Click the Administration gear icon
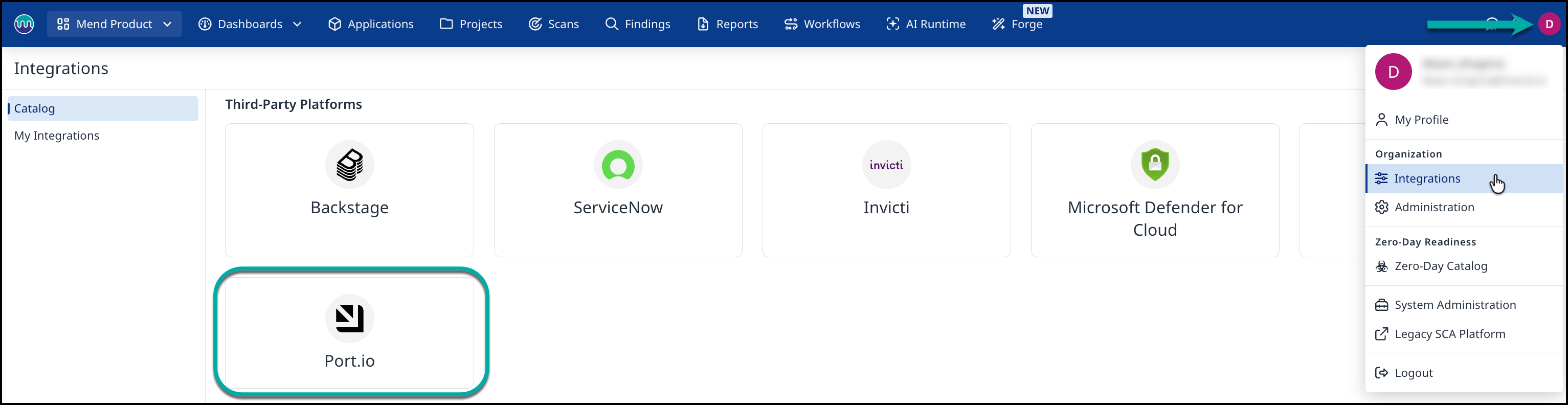 coord(1382,207)
